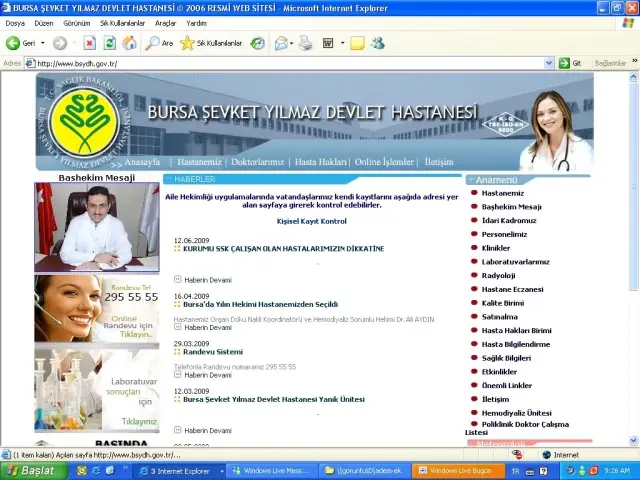Switch to Windows Live Messenger taskbar item
The height and width of the screenshot is (480, 640).
click(x=272, y=471)
